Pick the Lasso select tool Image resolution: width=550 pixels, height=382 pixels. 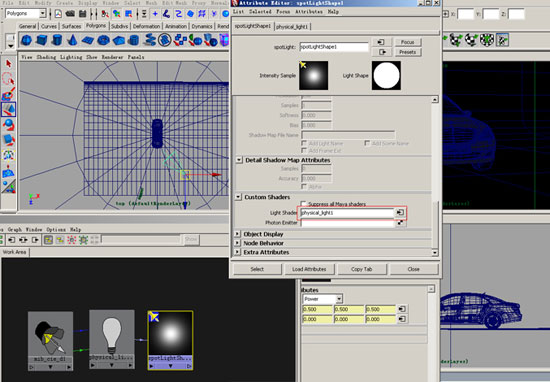coord(8,79)
